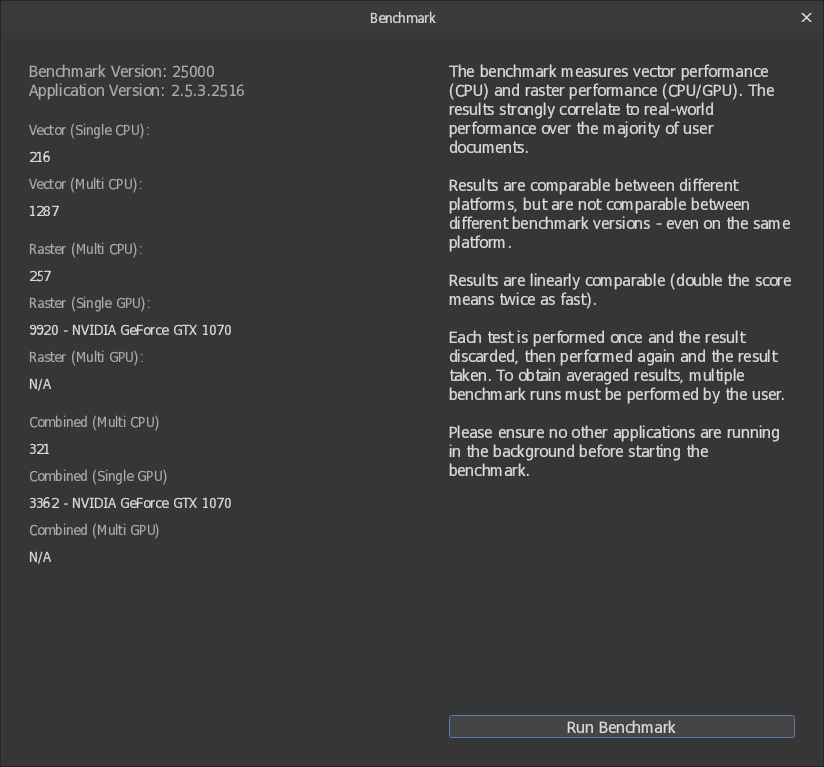Select the 3362 GTX 1070 combined result
The height and width of the screenshot is (767, 824).
tap(130, 503)
